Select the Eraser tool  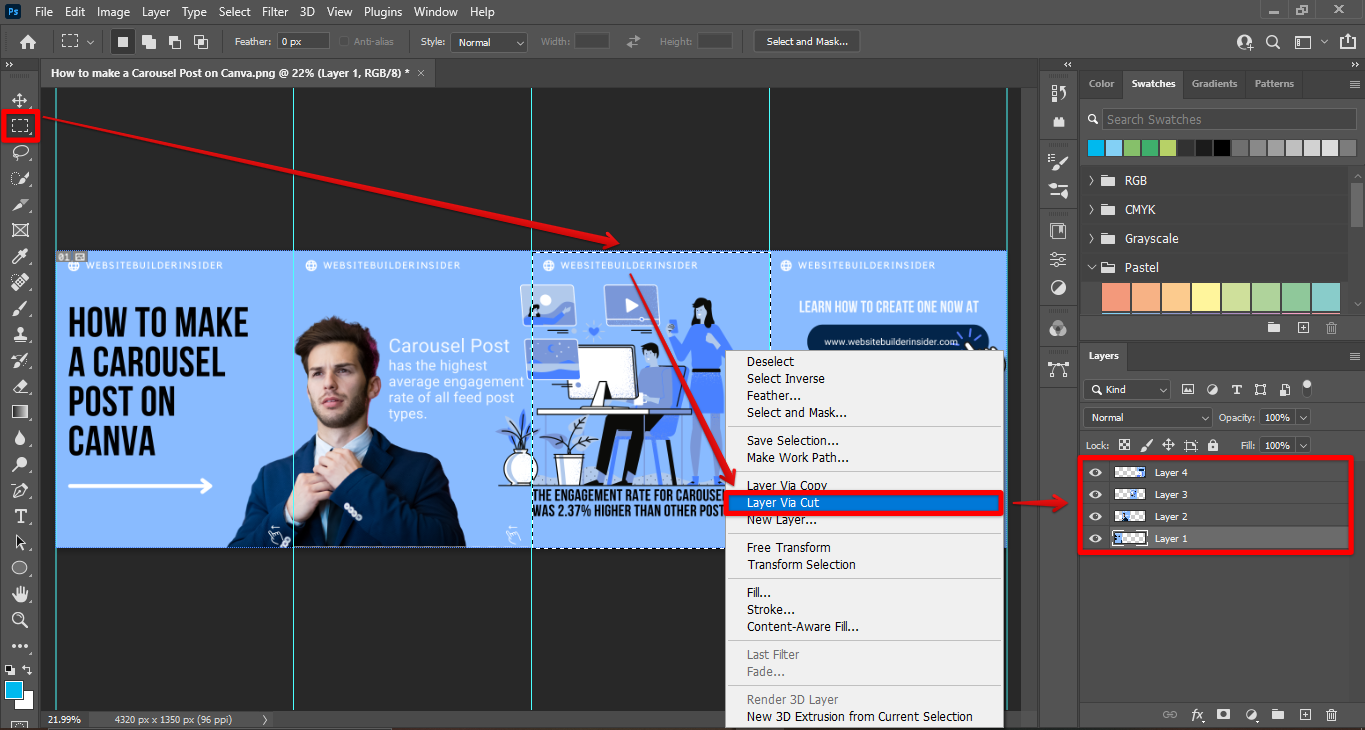[x=19, y=386]
